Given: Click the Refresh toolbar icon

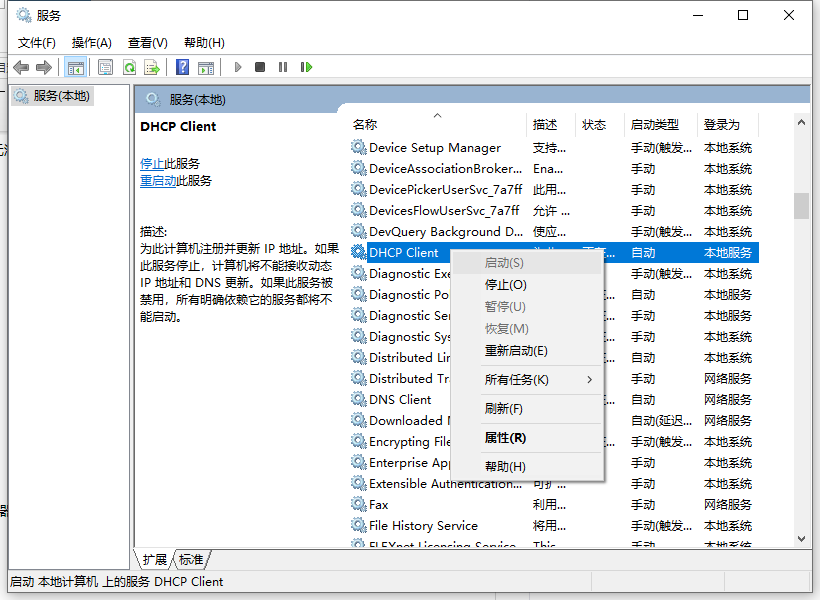Looking at the screenshot, I should coord(129,67).
